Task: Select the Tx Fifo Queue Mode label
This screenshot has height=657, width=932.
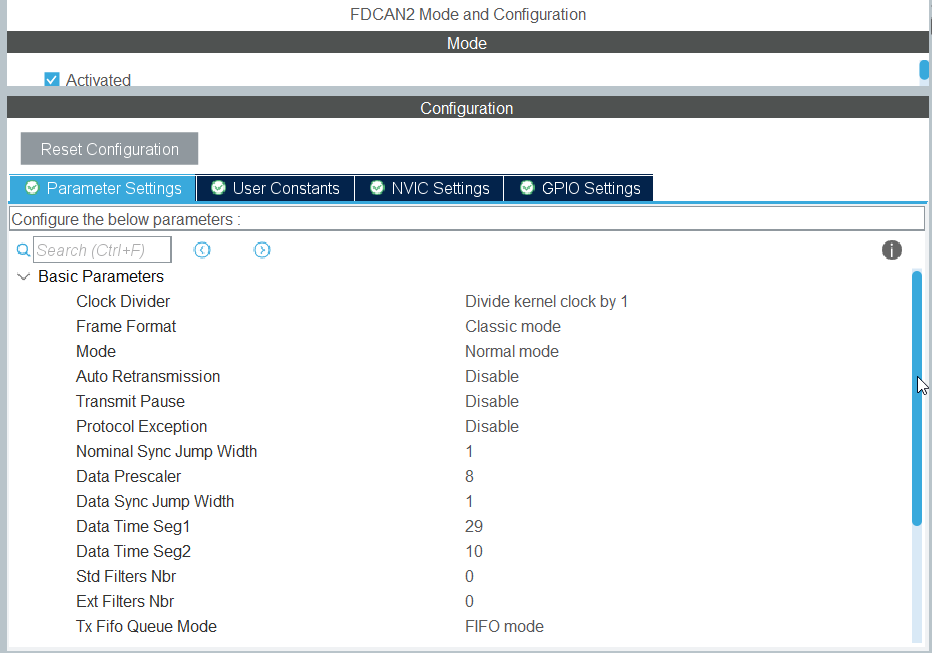Action: click(x=146, y=626)
